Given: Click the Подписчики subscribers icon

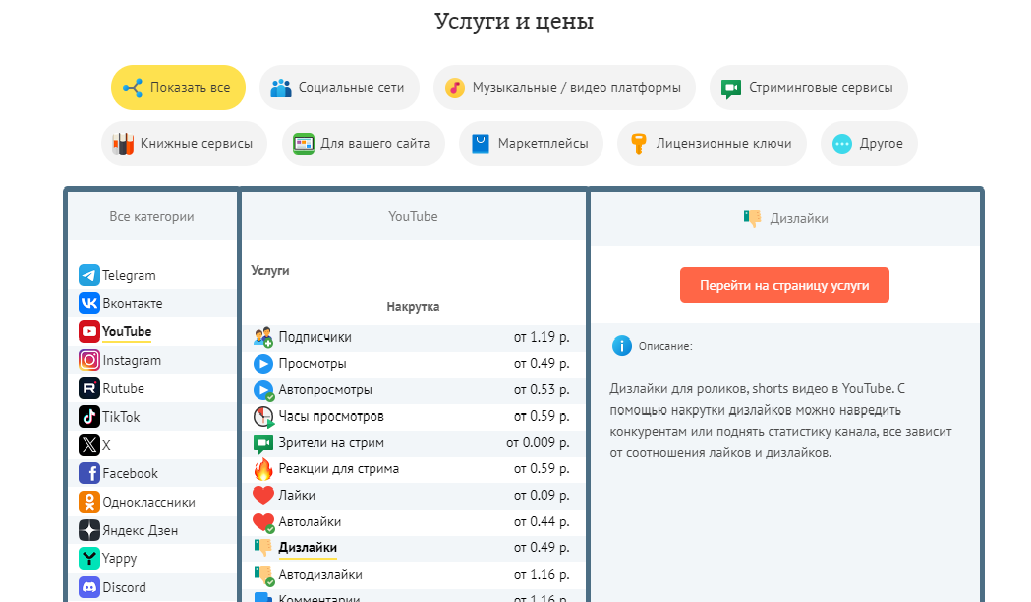Looking at the screenshot, I should point(263,337).
